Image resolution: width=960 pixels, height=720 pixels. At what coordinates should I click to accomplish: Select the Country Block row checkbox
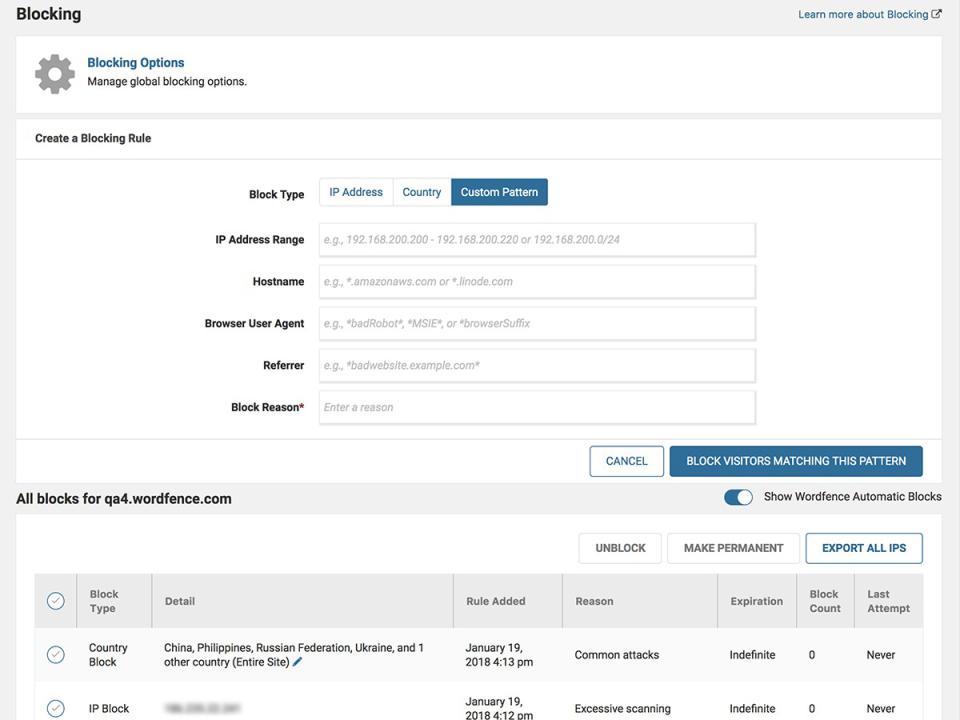click(x=56, y=655)
